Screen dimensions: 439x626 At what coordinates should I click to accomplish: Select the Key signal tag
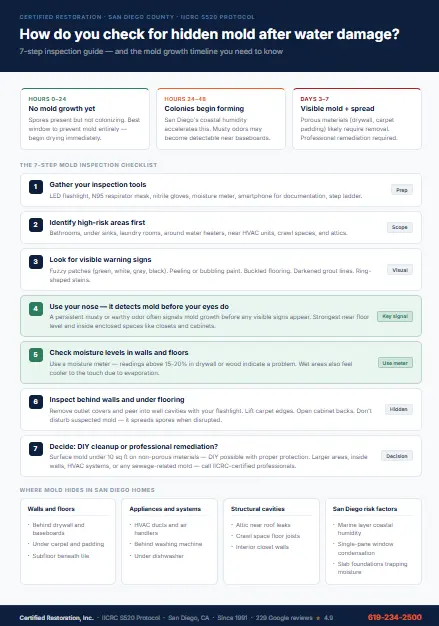pyautogui.click(x=395, y=316)
